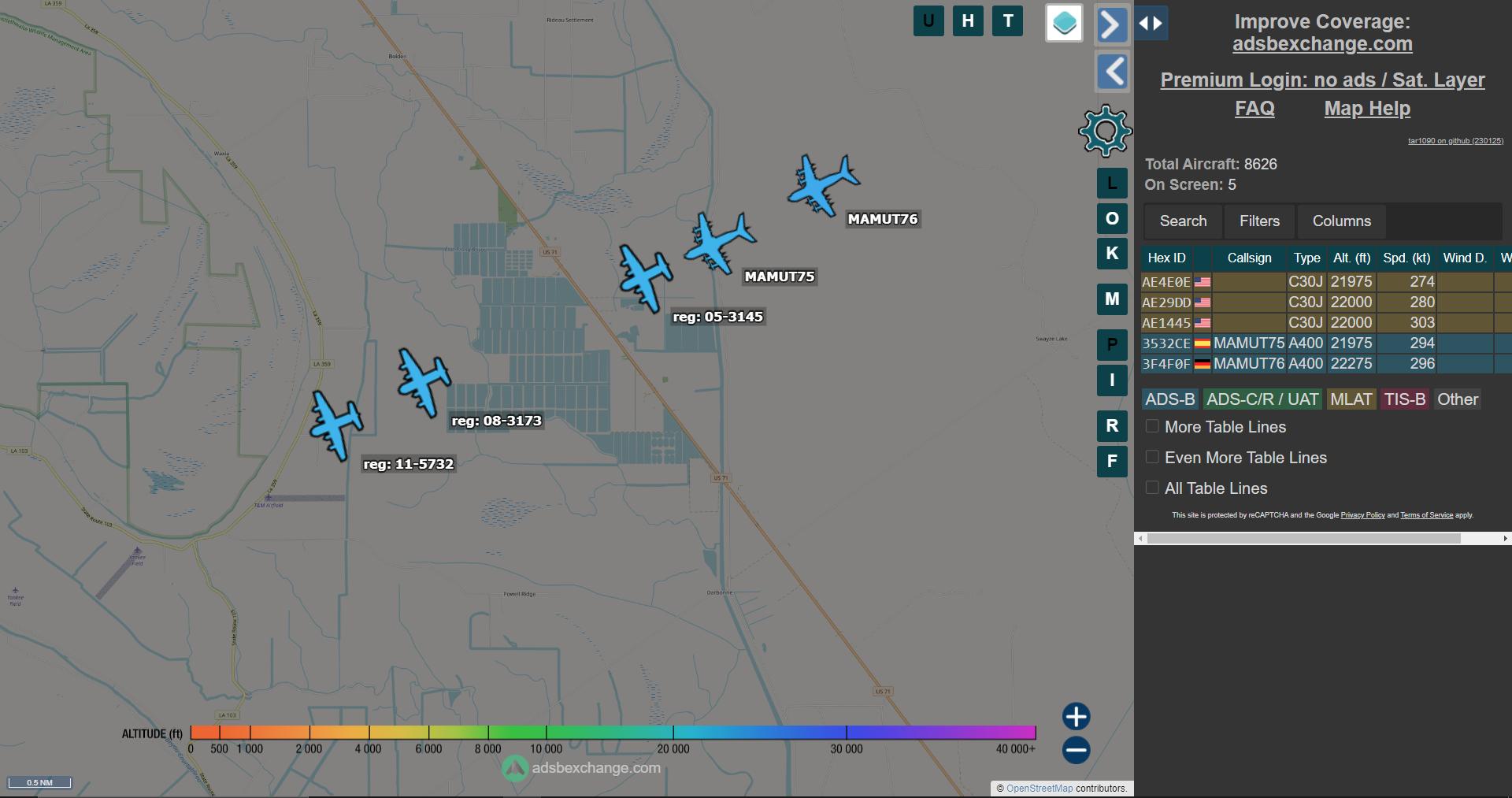This screenshot has height=798, width=1512.
Task: Select the MAMUT75 aircraft icon
Action: (x=719, y=242)
